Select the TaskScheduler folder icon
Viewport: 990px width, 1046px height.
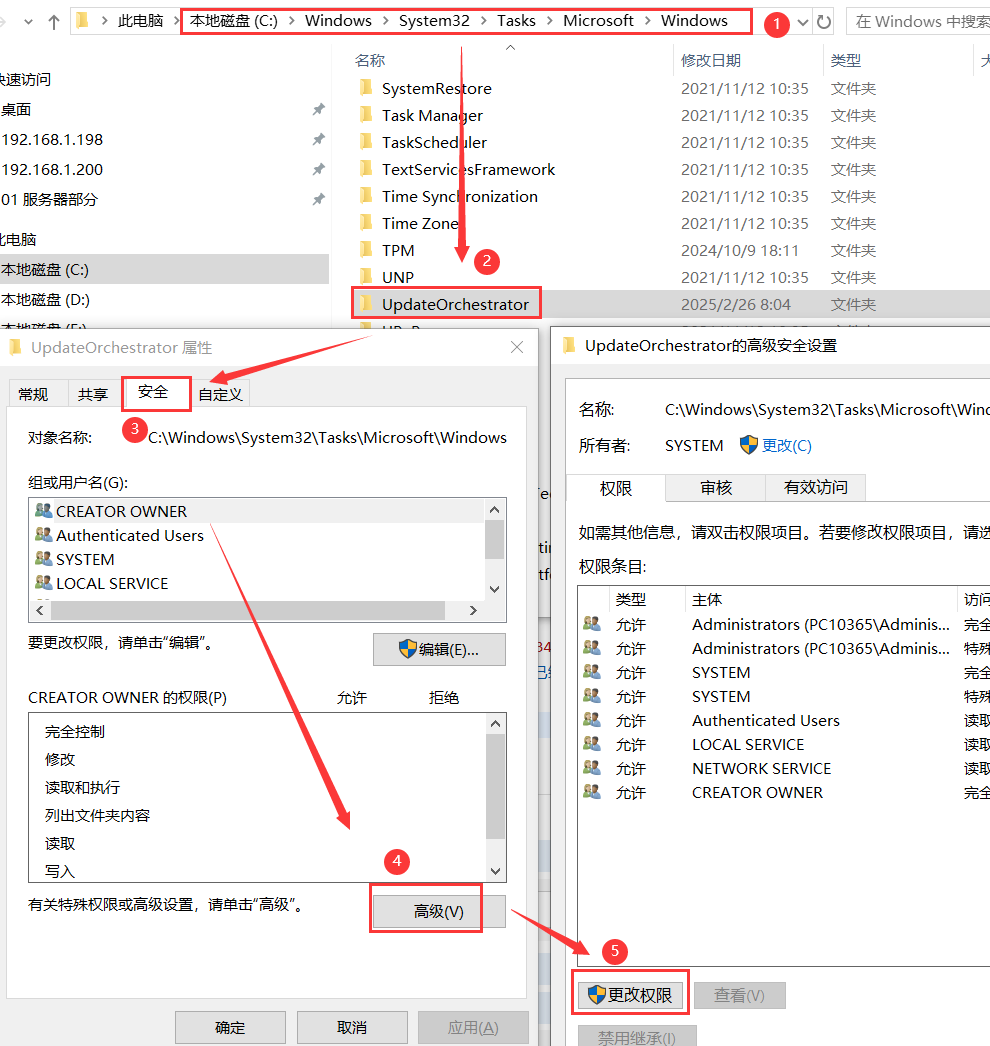[x=366, y=142]
